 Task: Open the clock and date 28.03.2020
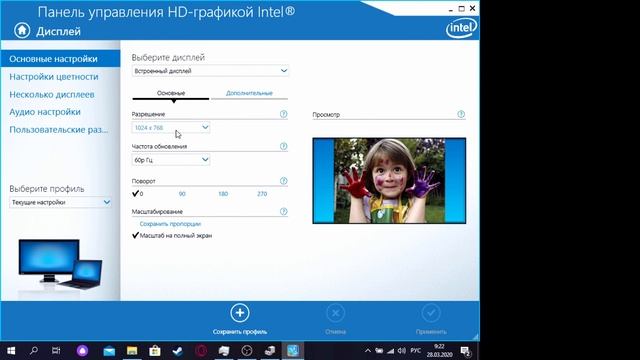point(439,351)
